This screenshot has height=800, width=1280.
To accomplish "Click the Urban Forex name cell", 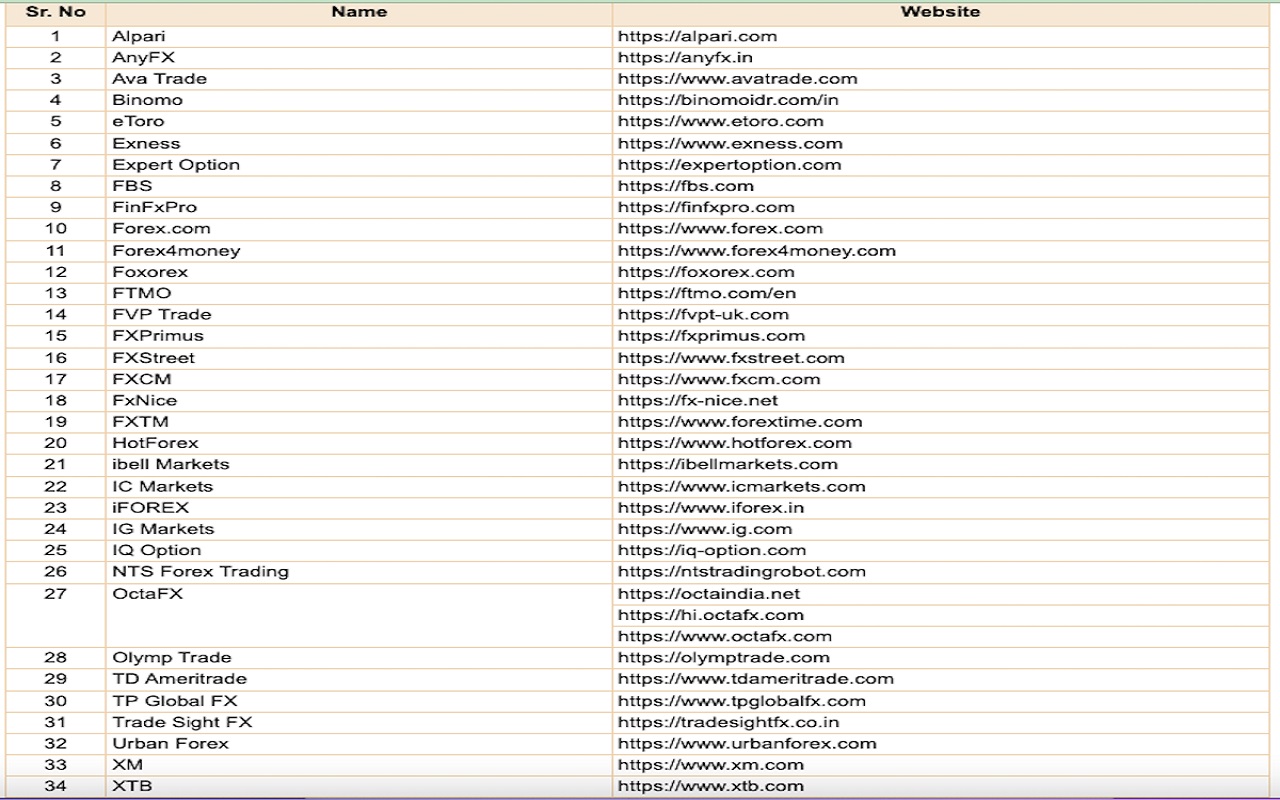I will 359,743.
